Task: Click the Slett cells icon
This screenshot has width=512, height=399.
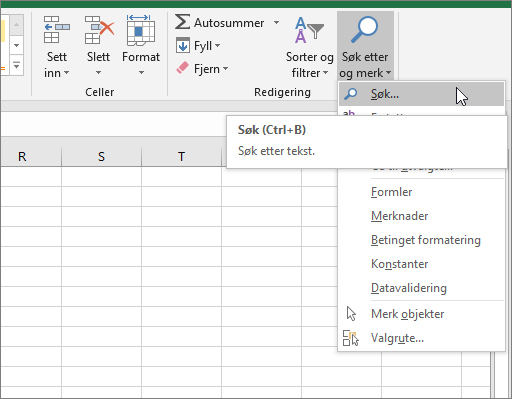Action: pyautogui.click(x=99, y=30)
